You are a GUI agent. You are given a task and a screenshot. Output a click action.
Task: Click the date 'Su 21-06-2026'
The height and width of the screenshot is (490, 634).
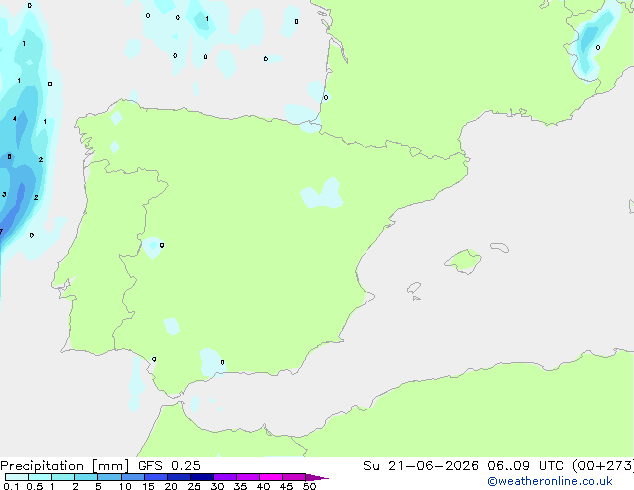421,466
